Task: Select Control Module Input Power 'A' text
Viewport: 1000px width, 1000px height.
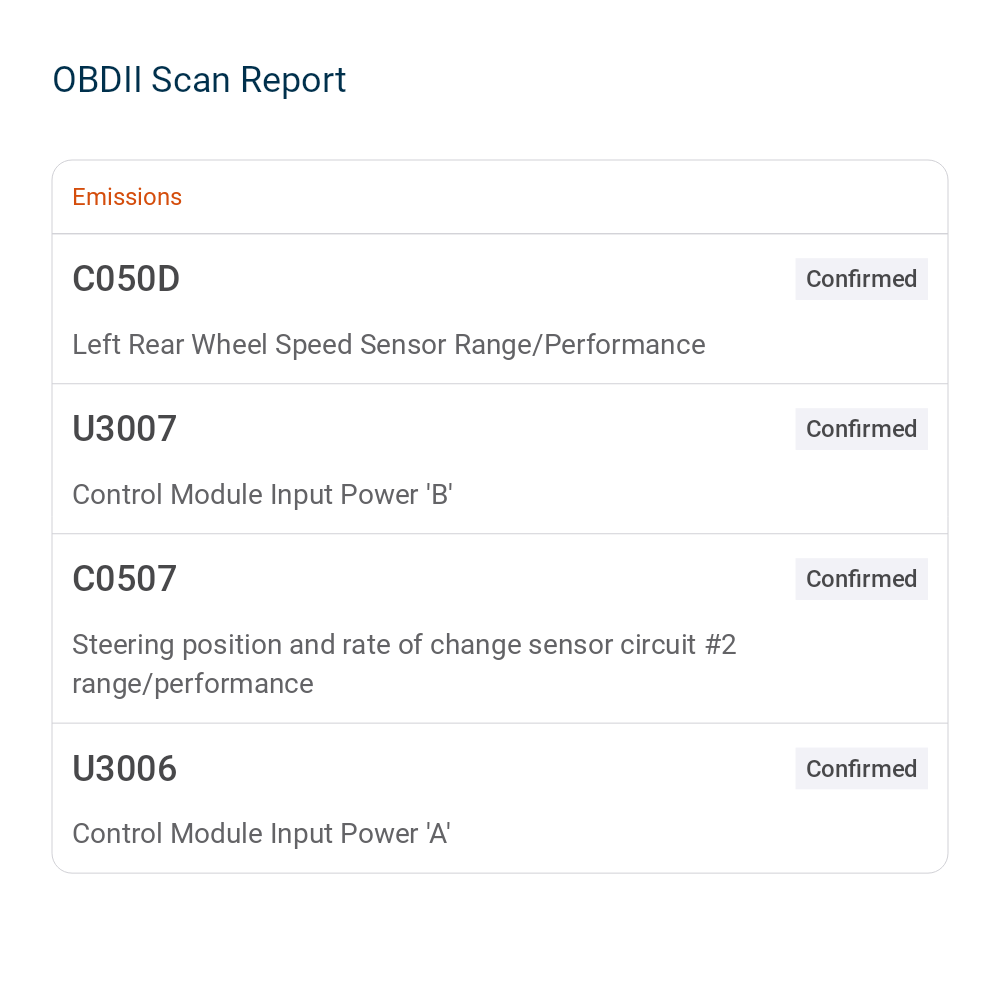Action: click(261, 834)
